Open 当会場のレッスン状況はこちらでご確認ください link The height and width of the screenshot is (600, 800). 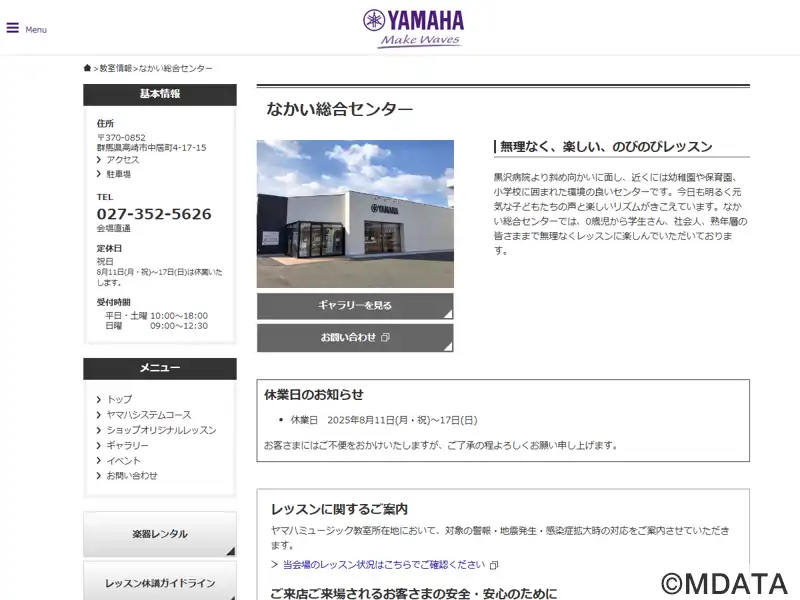(384, 565)
